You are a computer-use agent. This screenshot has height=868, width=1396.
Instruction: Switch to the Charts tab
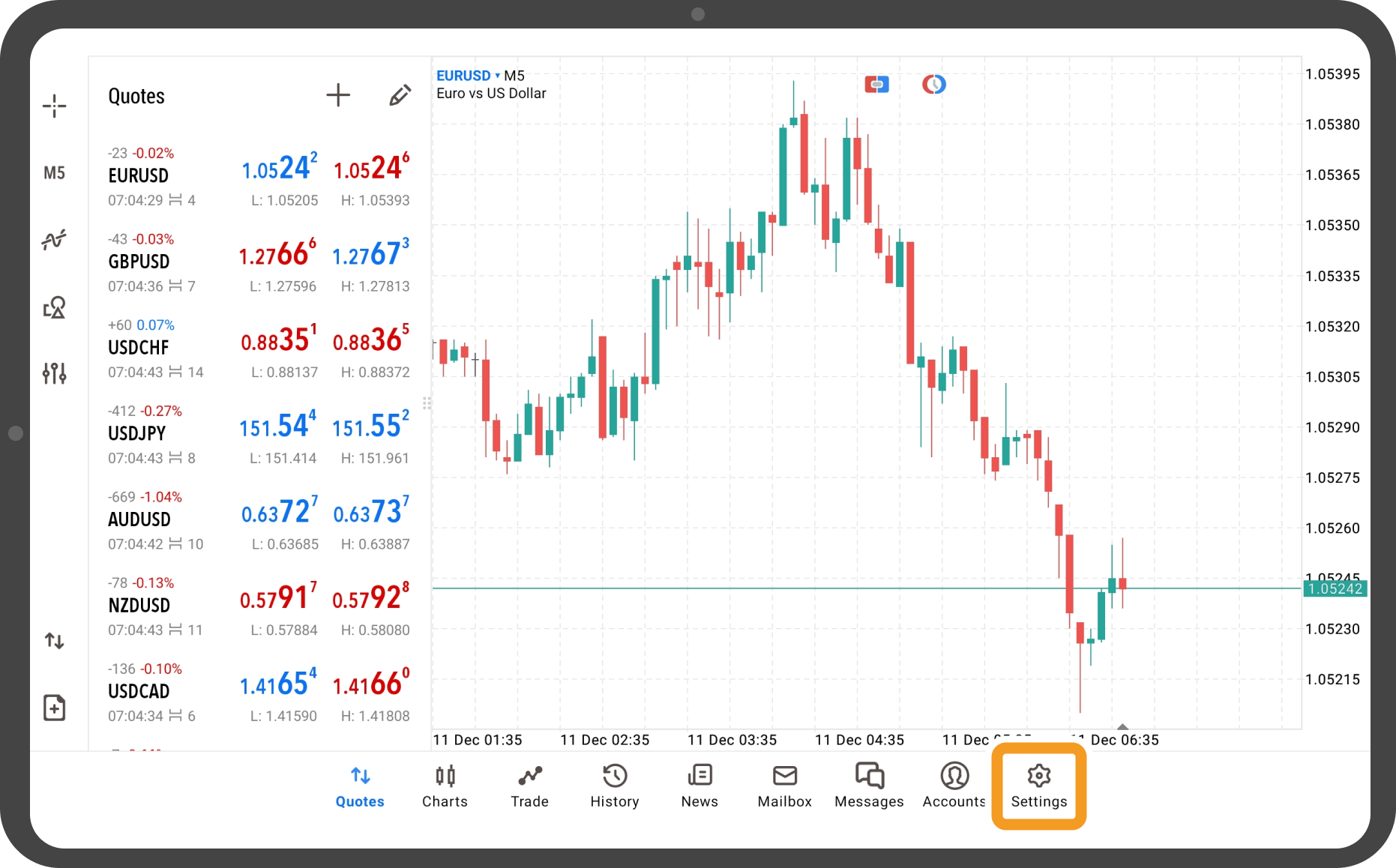[445, 786]
